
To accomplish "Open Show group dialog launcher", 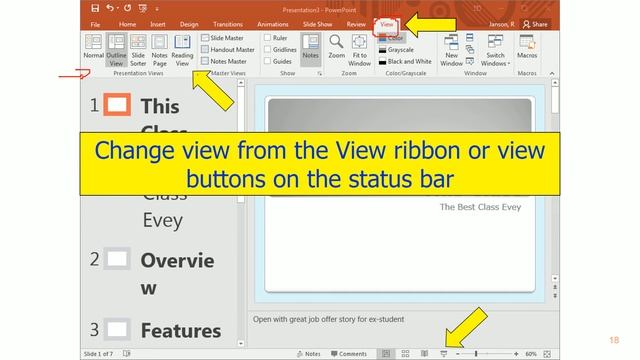I will 320,73.
